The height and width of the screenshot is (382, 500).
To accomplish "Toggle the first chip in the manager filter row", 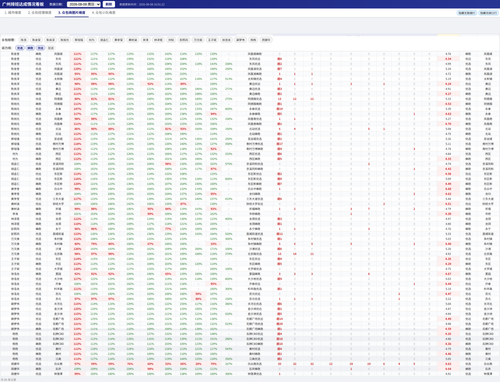I will pyautogui.click(x=23, y=40).
